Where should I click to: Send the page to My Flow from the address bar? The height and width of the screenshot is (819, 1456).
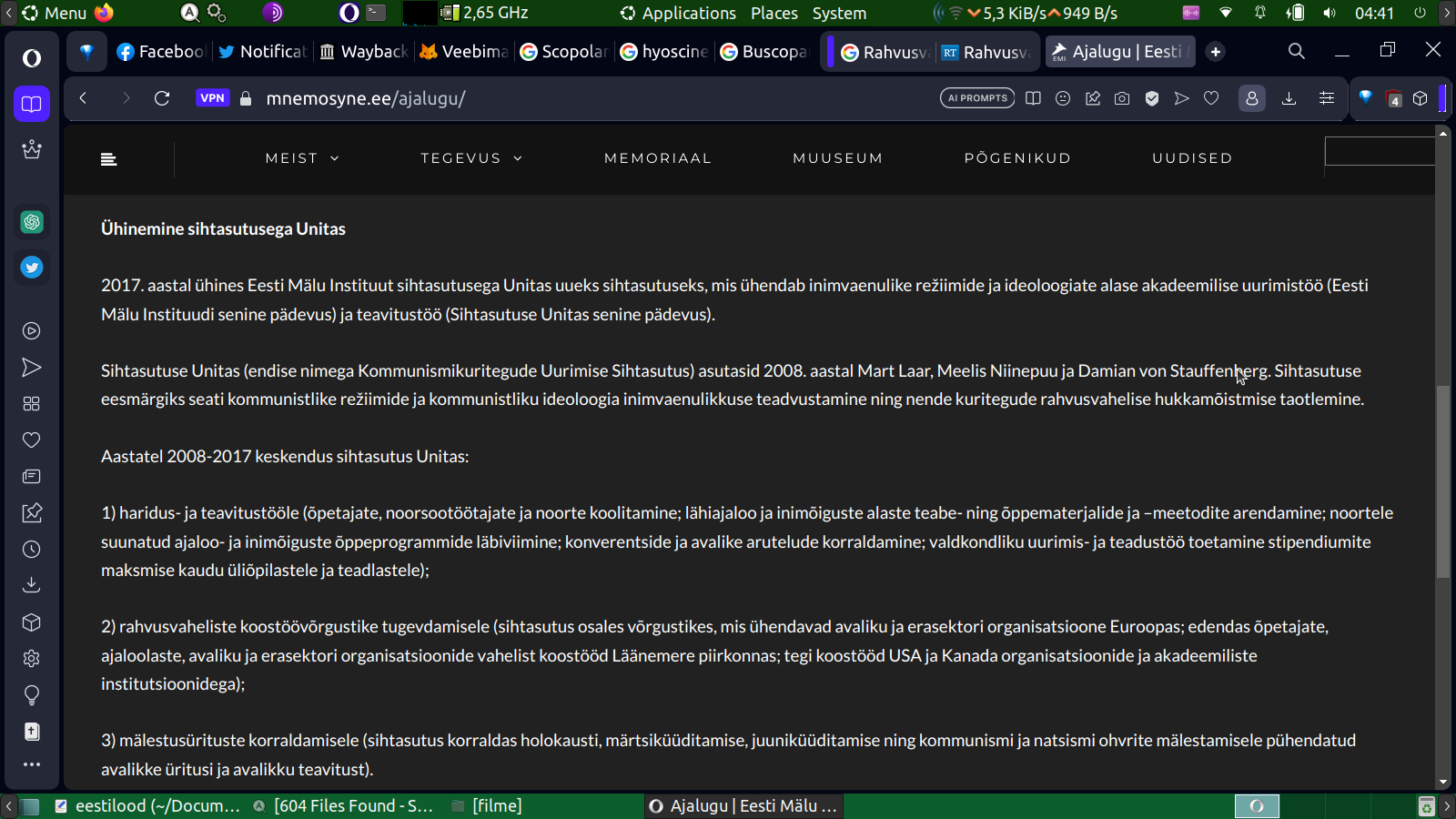(x=1181, y=98)
